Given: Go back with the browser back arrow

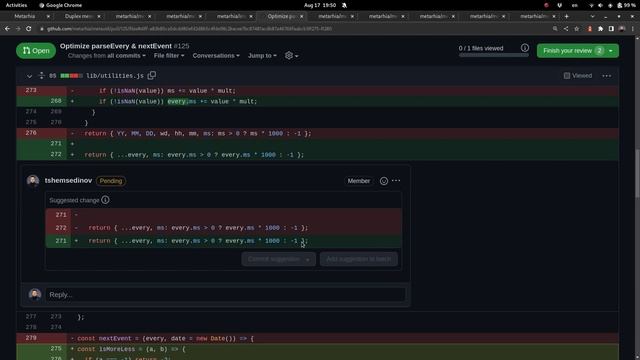Looking at the screenshot, I should pyautogui.click(x=7, y=29).
